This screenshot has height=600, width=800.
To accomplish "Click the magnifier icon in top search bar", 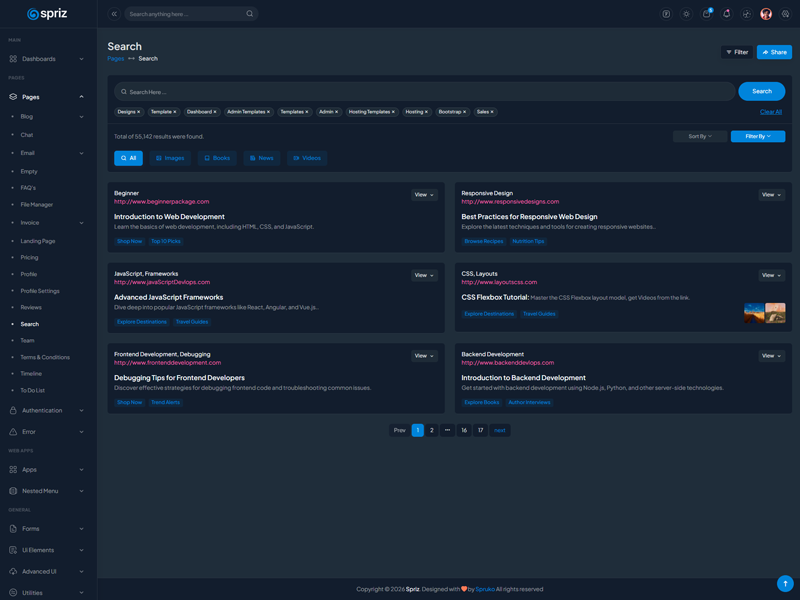I will [x=250, y=14].
